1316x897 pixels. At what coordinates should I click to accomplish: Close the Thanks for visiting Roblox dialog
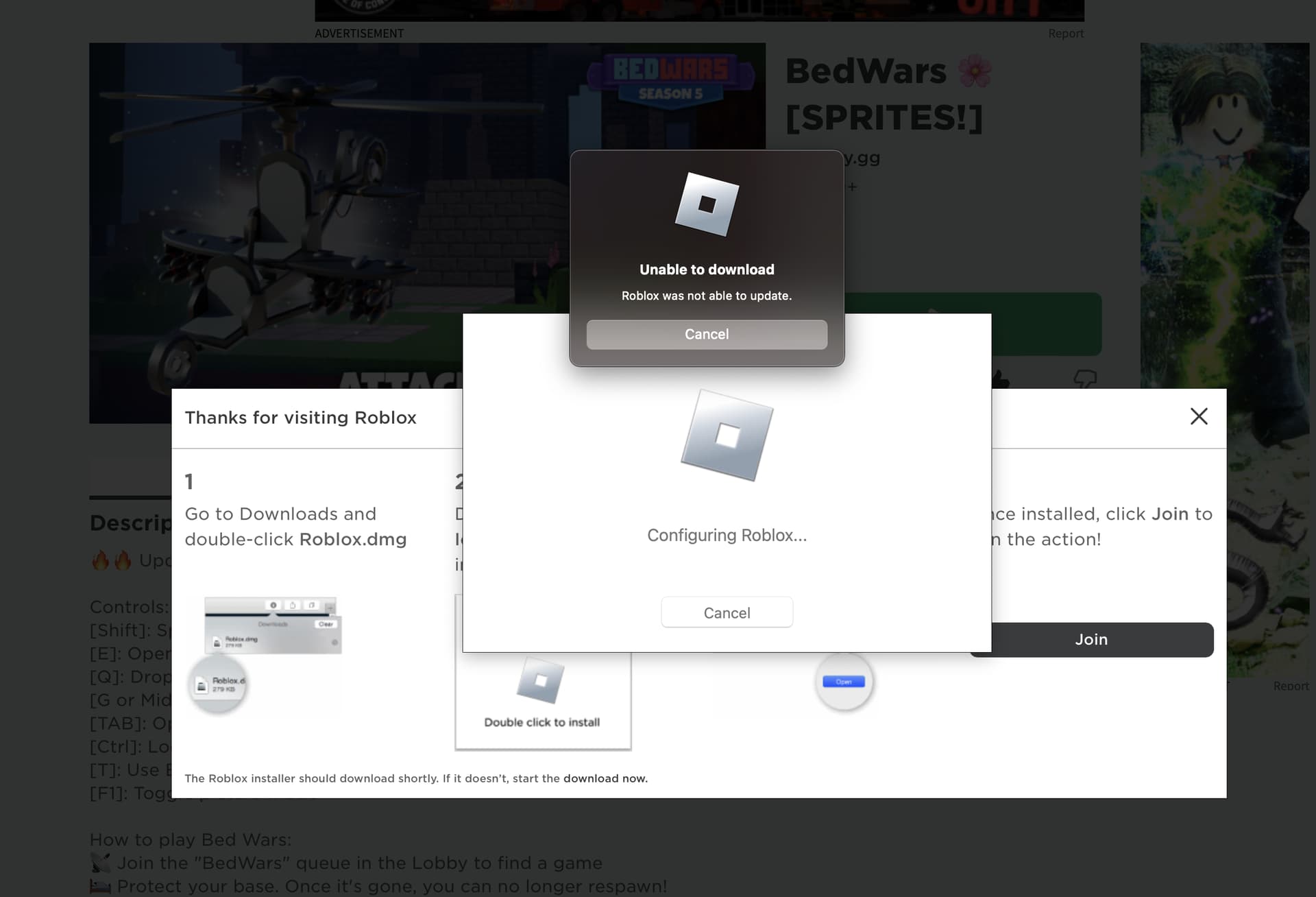pyautogui.click(x=1199, y=416)
